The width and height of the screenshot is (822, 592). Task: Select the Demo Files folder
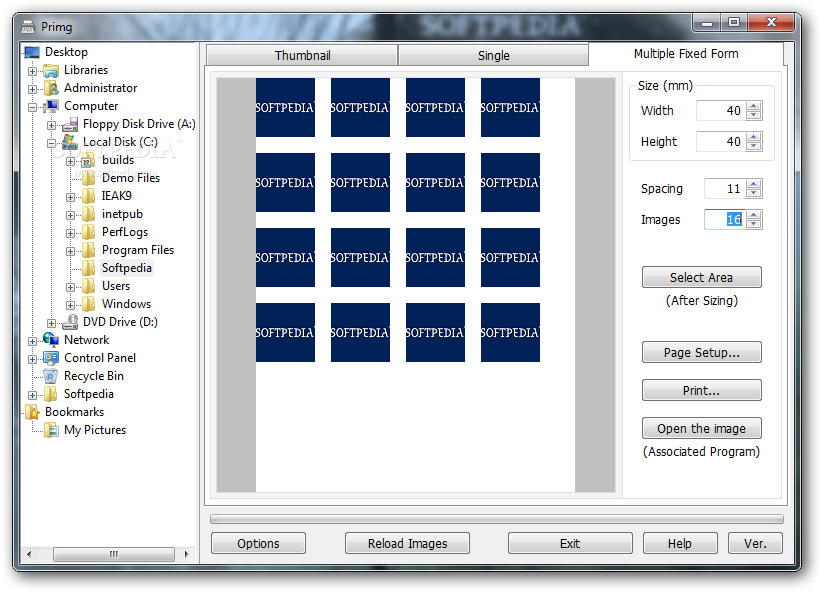tap(131, 178)
